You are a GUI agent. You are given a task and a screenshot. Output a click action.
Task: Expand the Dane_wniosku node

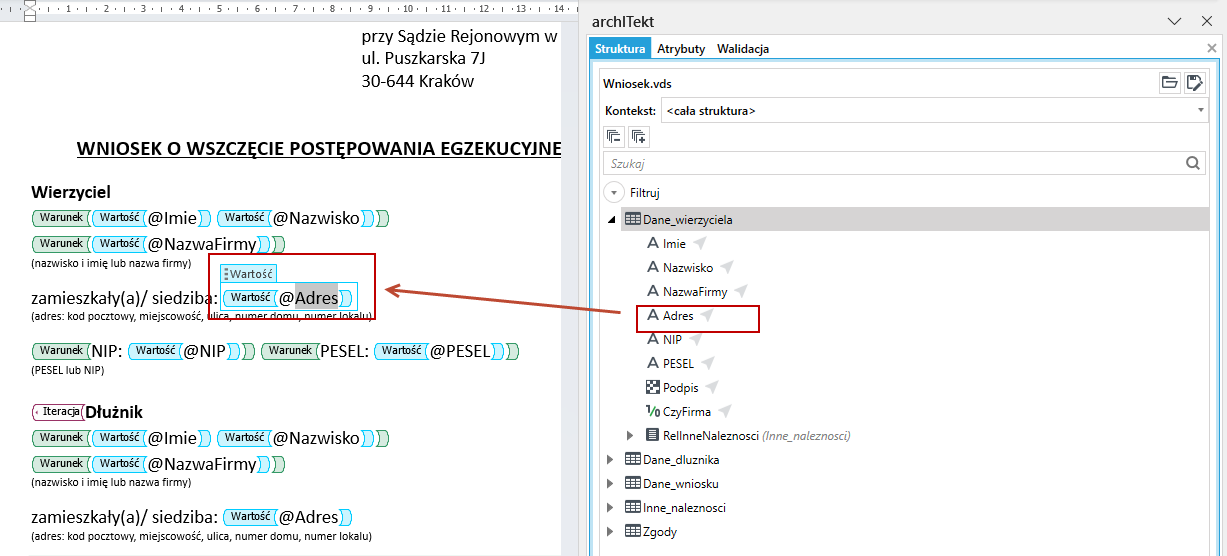(x=612, y=483)
